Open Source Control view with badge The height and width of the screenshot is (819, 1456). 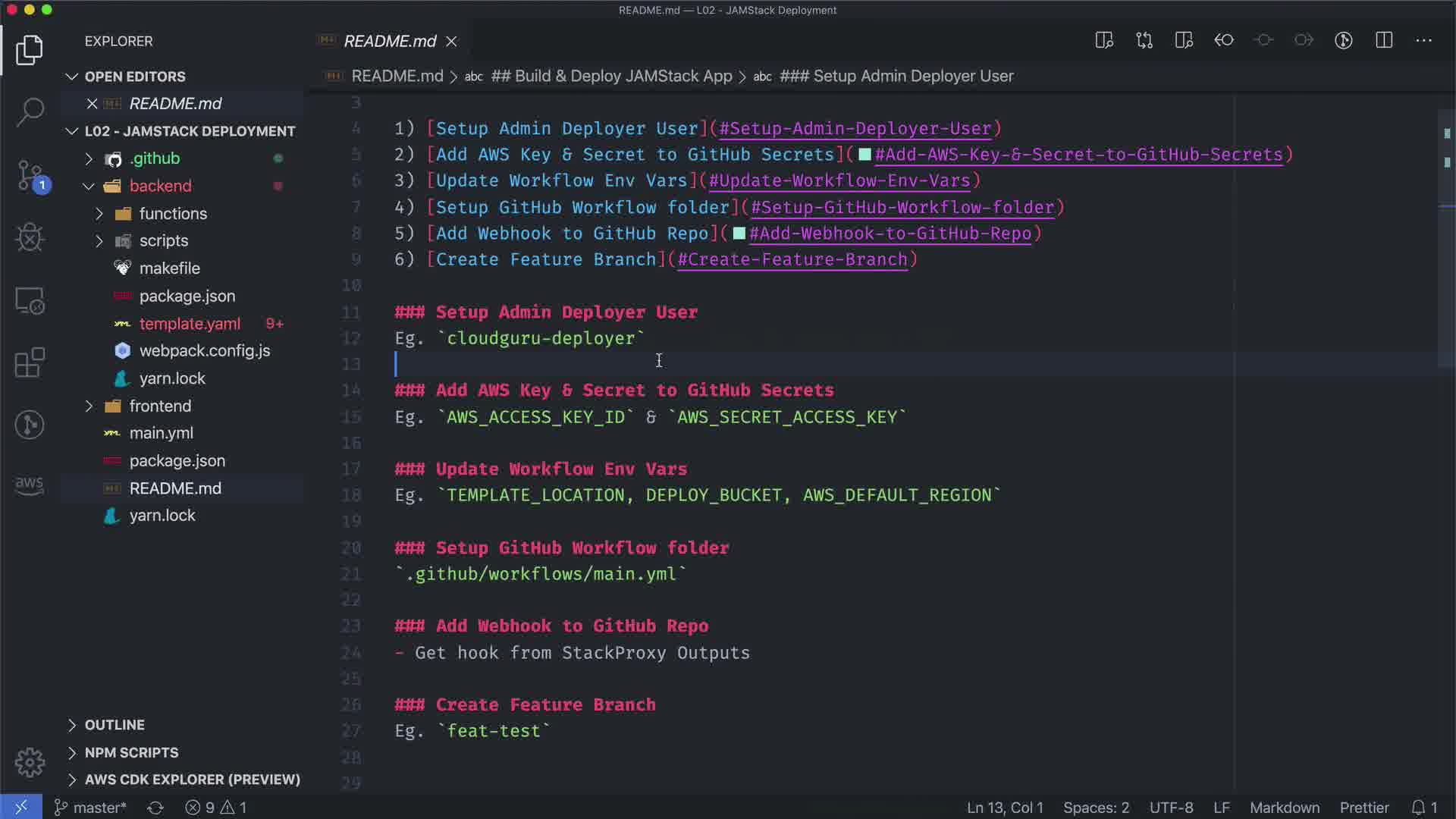pos(30,176)
